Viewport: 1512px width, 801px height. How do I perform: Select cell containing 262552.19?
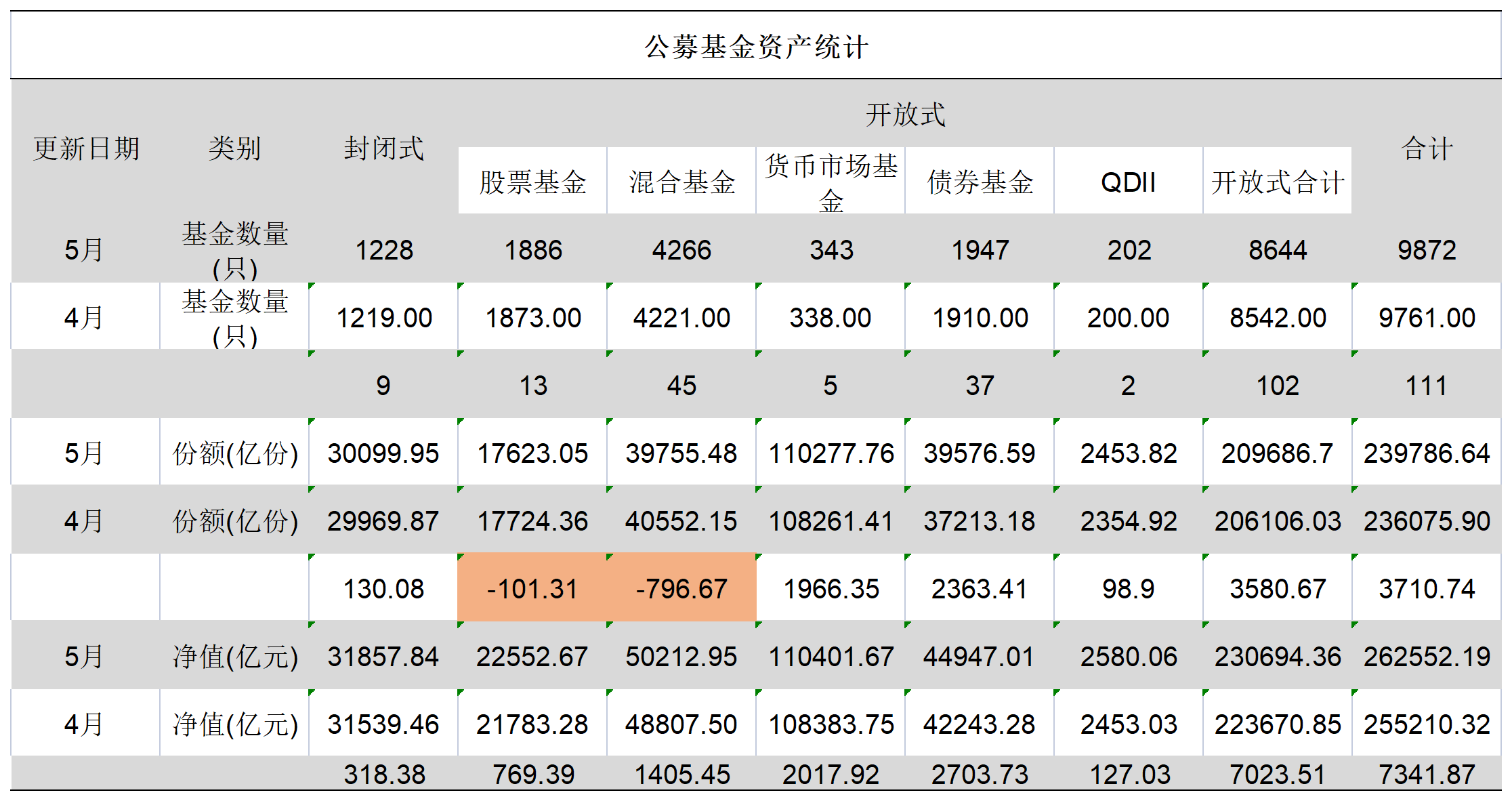1427,656
